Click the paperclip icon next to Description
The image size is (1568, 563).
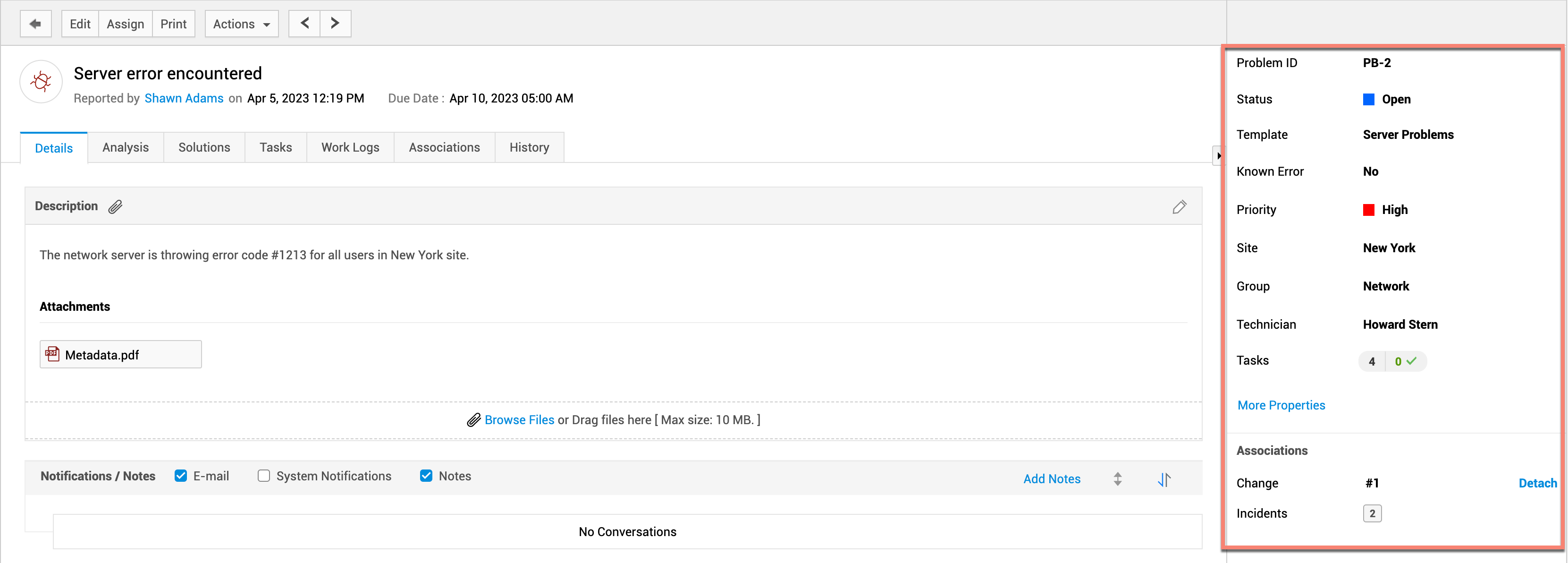[115, 207]
